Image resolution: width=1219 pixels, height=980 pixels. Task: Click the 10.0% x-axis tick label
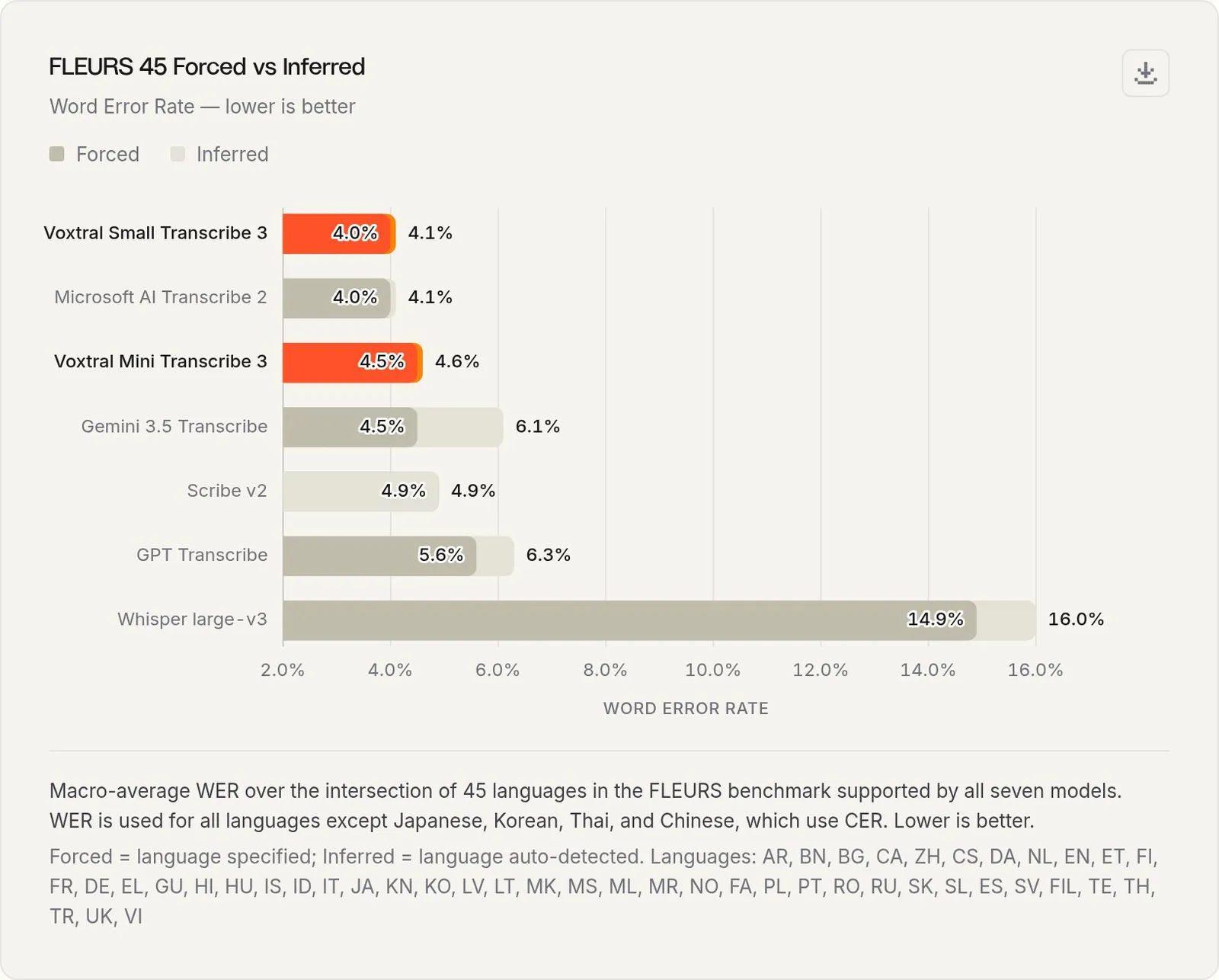click(713, 670)
